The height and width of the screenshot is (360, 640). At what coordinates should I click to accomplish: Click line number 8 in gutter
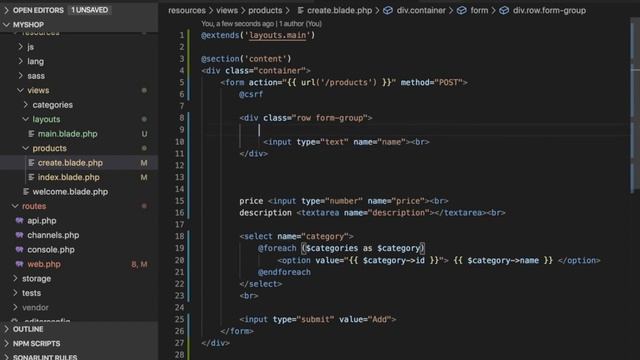(x=182, y=118)
